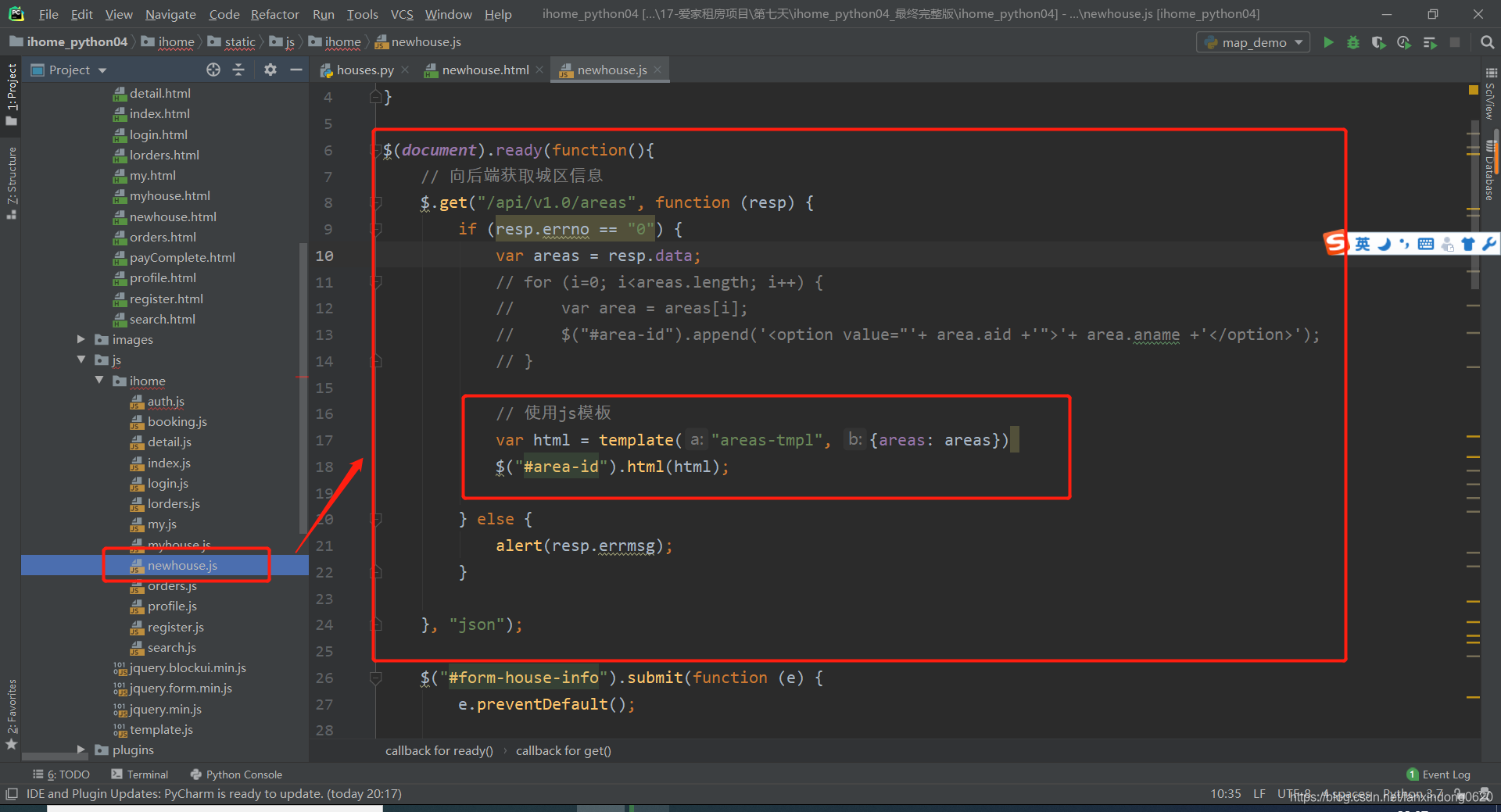
Task: Open the VCS menu
Action: 402,14
